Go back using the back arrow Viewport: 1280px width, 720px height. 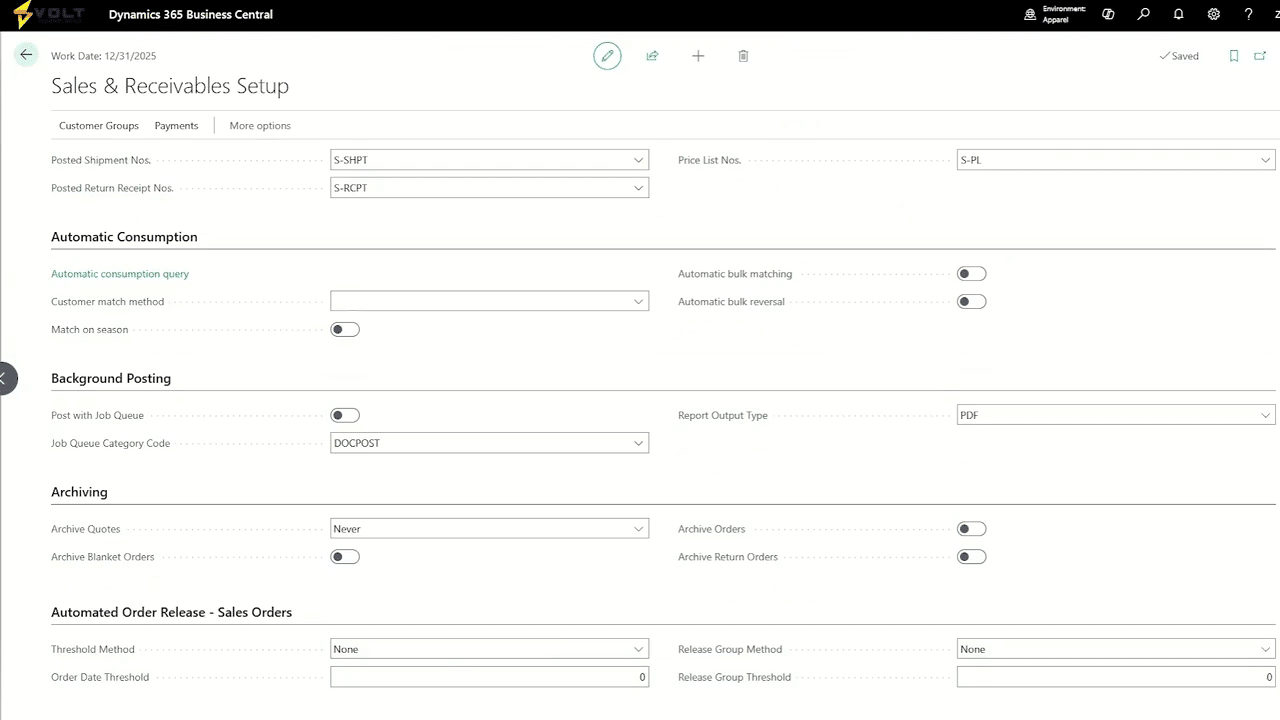[x=26, y=55]
